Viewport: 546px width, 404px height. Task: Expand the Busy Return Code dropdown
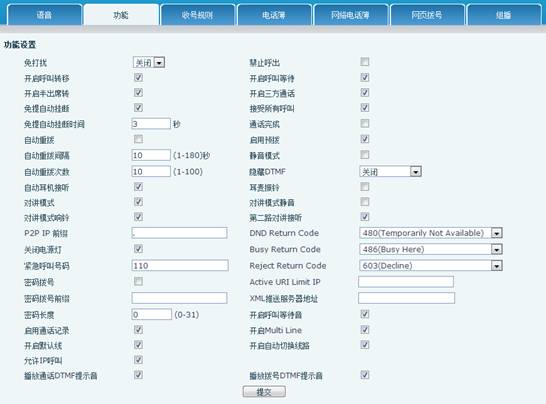(x=431, y=249)
